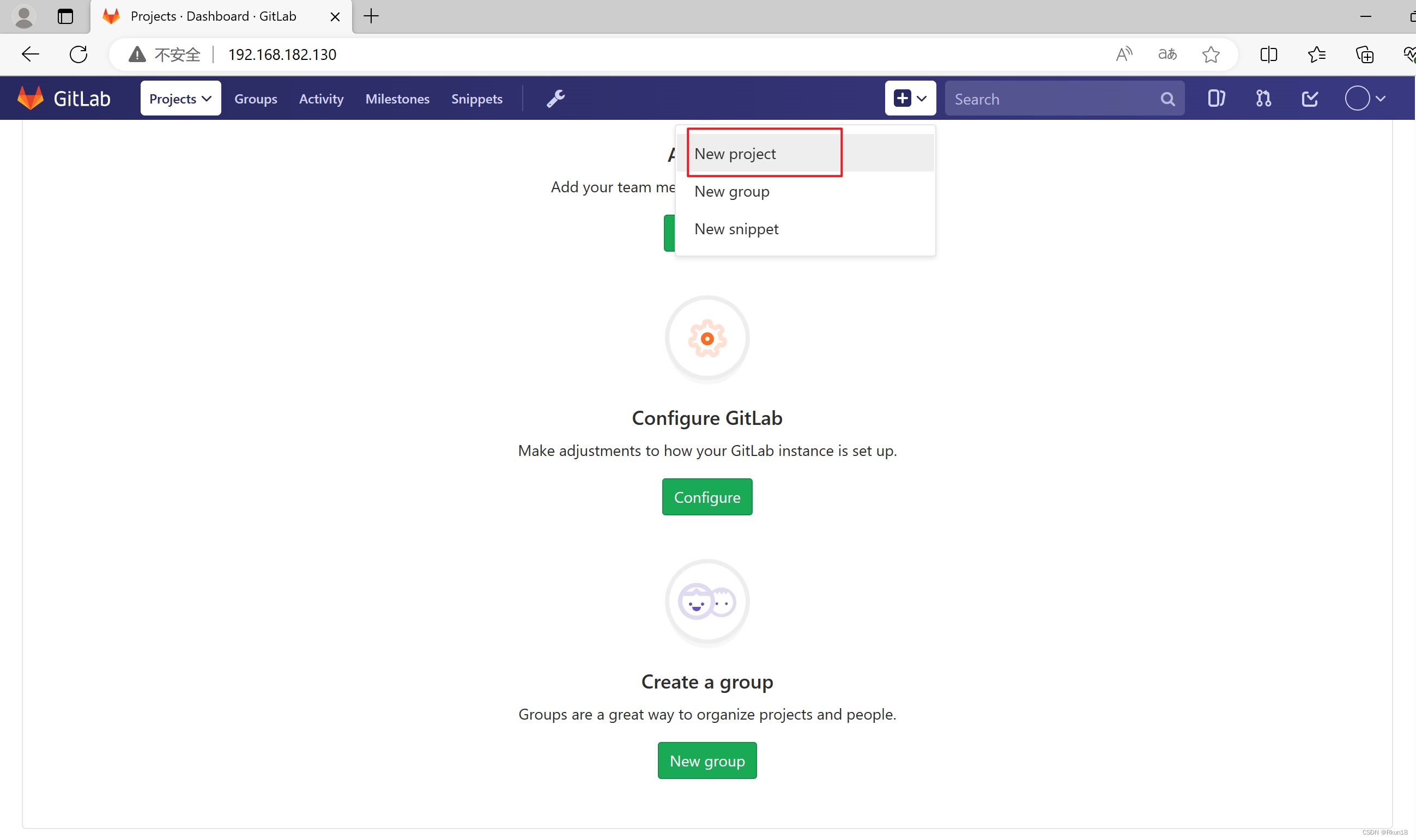1416x840 pixels.
Task: Click the Milestones navigation tab
Action: tap(398, 98)
